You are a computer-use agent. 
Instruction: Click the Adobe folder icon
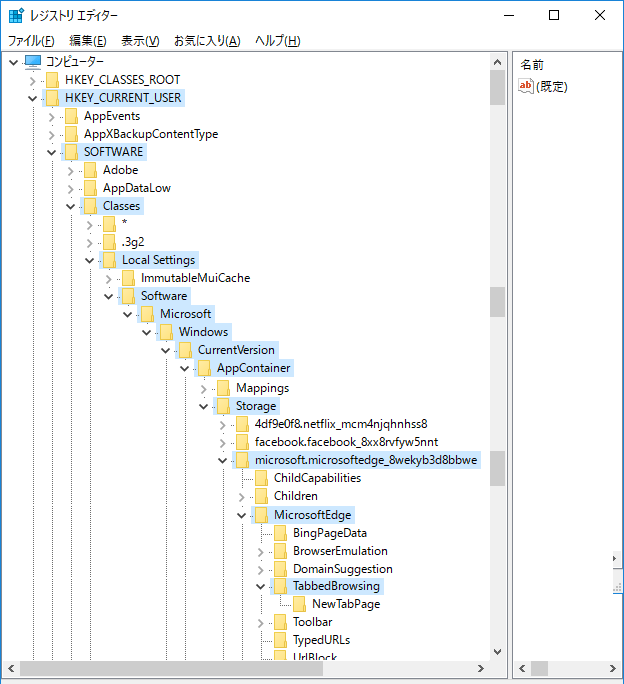coord(90,170)
